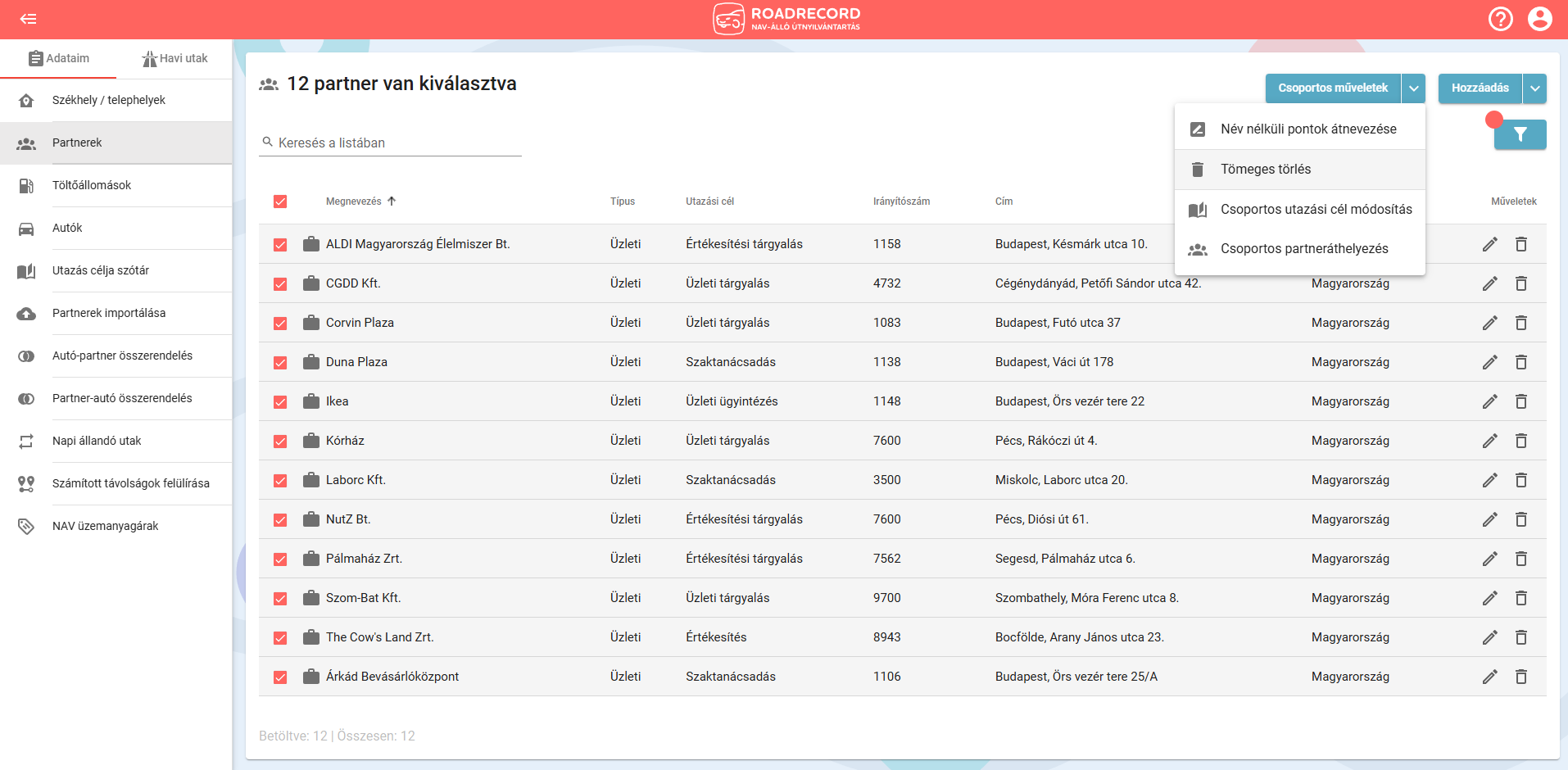Untick the checkbox for Pálmaház Zrt.

point(280,559)
